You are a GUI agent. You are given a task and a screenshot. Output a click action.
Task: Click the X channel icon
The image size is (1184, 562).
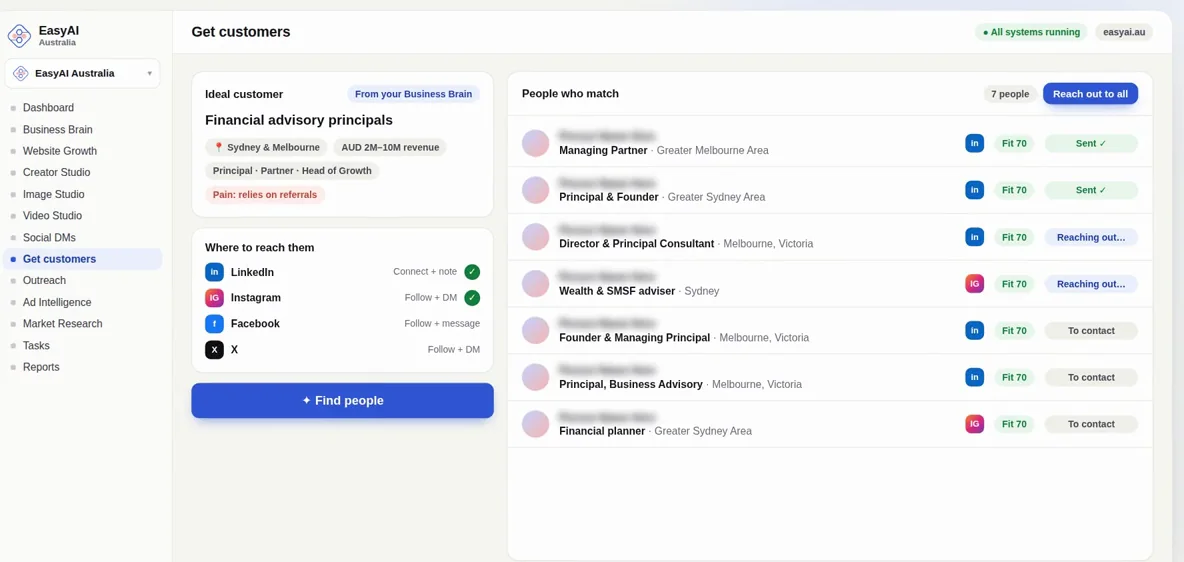pyautogui.click(x=214, y=350)
